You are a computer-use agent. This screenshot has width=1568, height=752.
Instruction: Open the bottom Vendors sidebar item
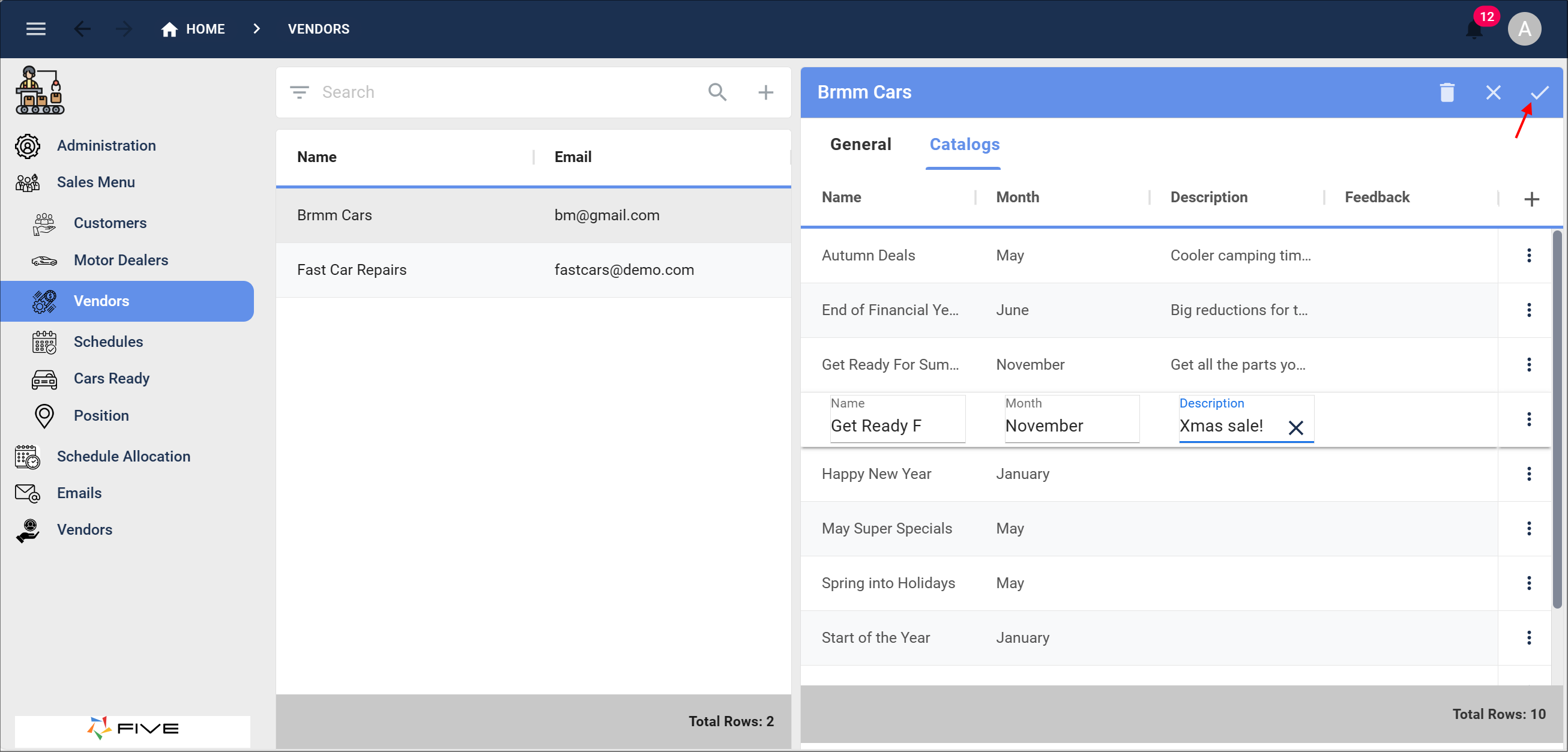point(84,529)
